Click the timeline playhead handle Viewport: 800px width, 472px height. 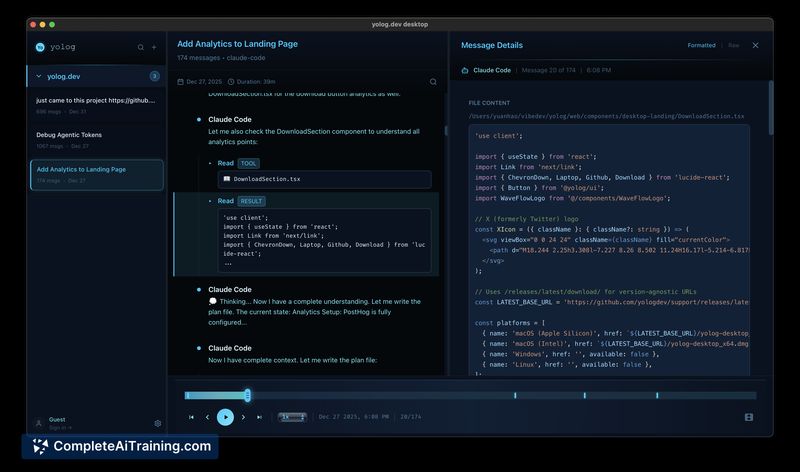click(247, 395)
